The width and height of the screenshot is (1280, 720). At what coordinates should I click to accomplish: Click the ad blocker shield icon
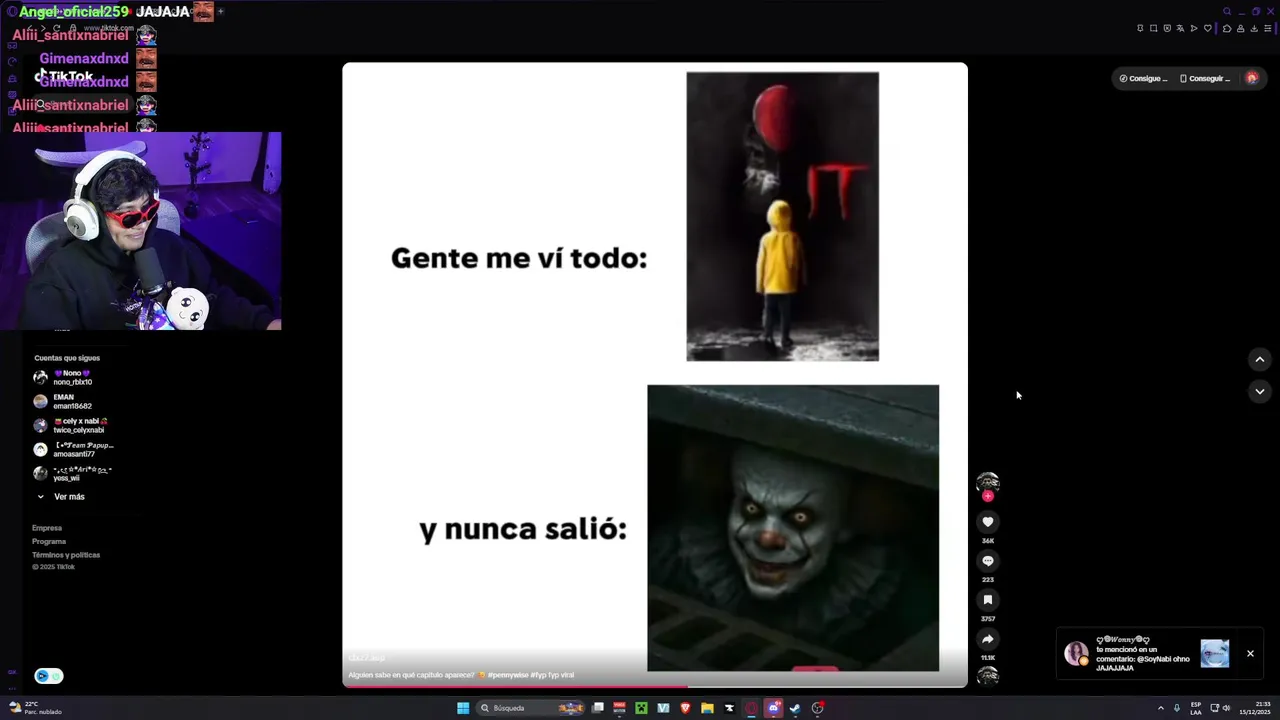tap(1167, 28)
